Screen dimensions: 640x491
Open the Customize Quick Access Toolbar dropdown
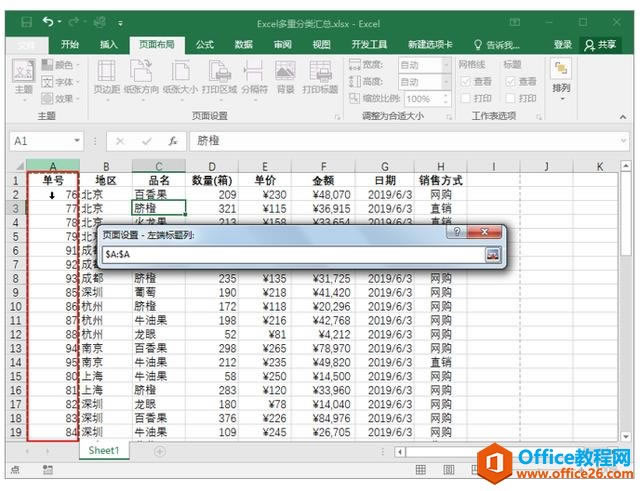point(120,23)
